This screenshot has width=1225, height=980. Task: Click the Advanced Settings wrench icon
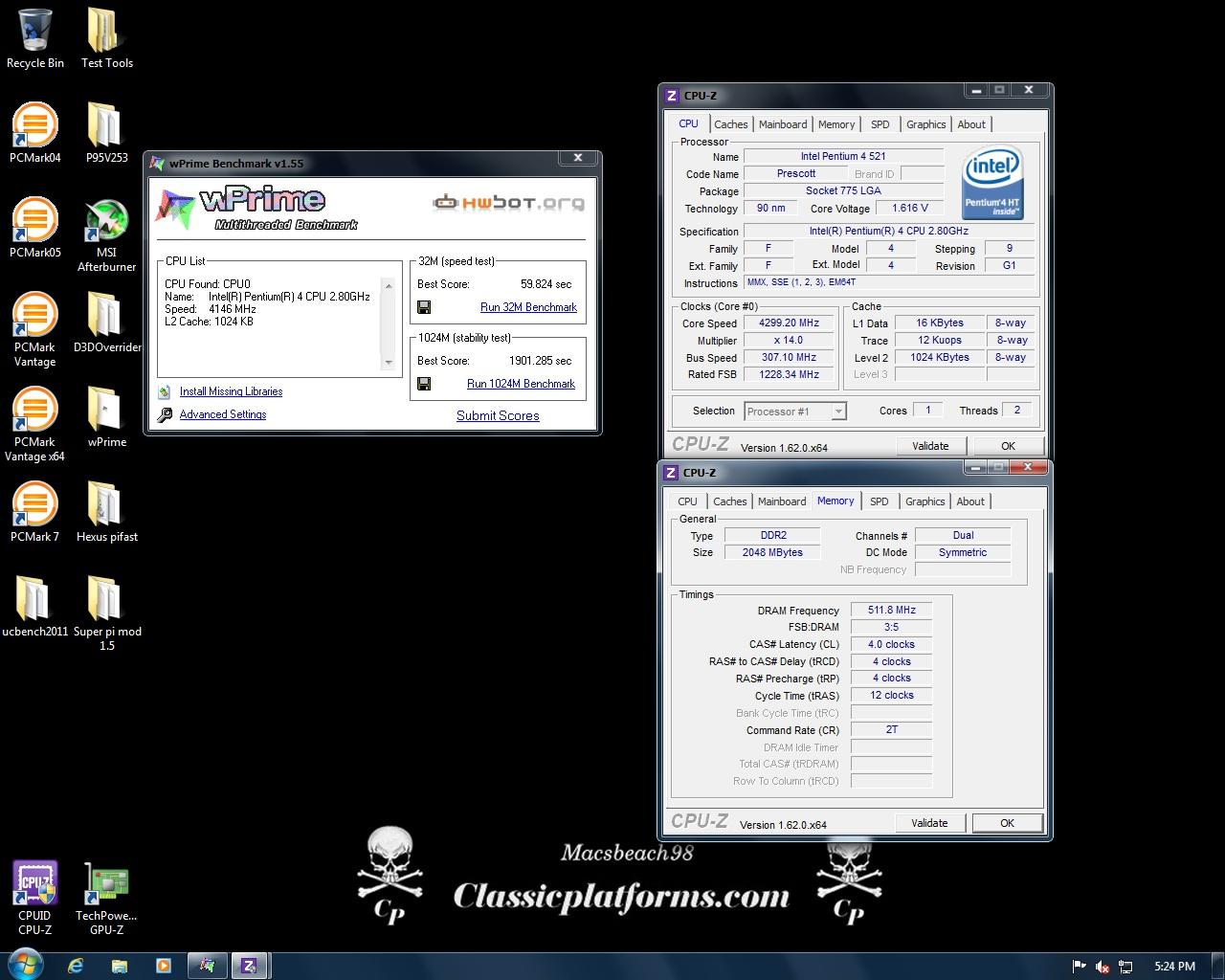165,414
